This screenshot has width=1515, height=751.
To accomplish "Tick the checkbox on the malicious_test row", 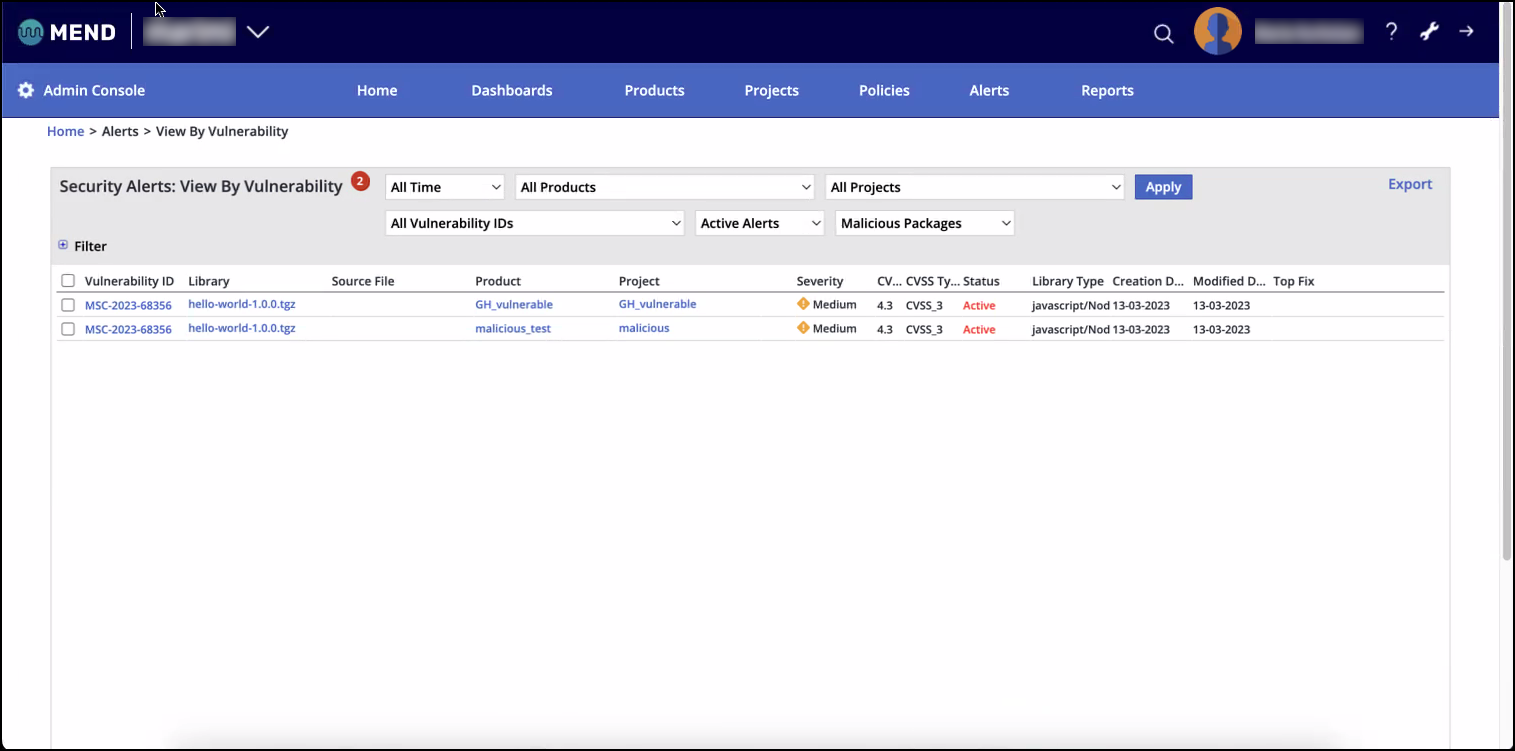I will pos(67,329).
